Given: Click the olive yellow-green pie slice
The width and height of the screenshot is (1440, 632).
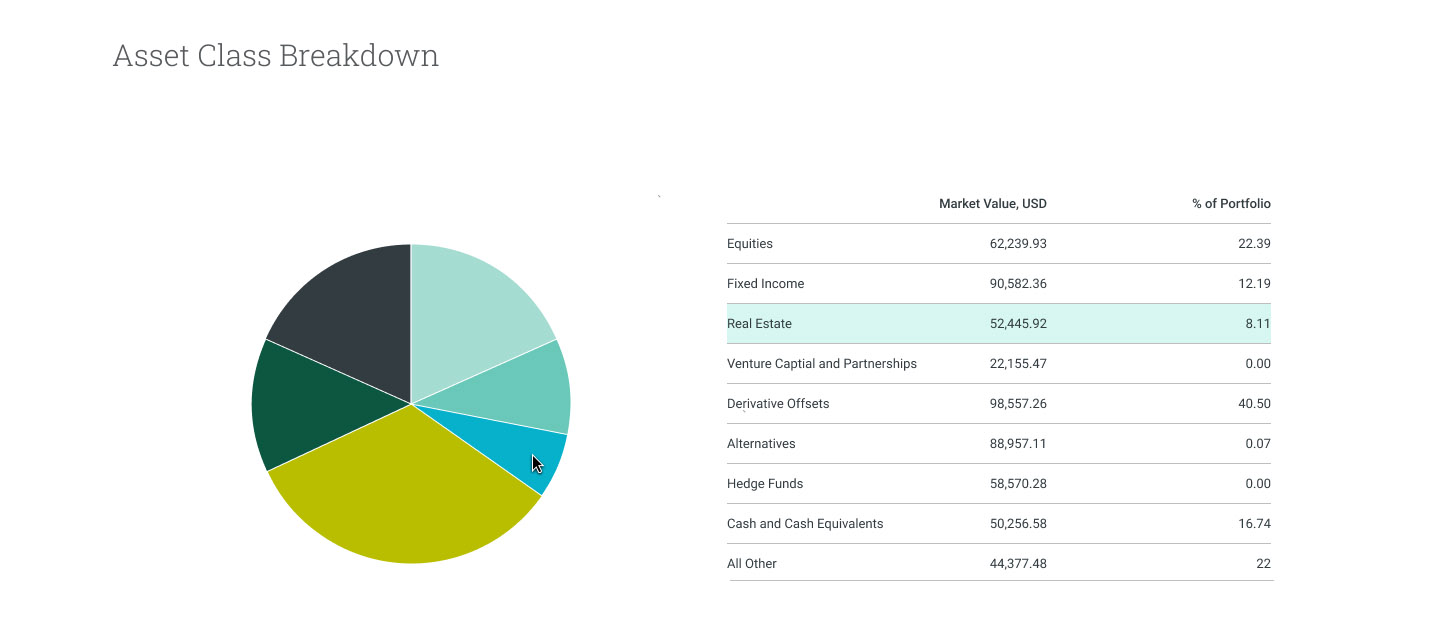Looking at the screenshot, I should pos(405,490).
